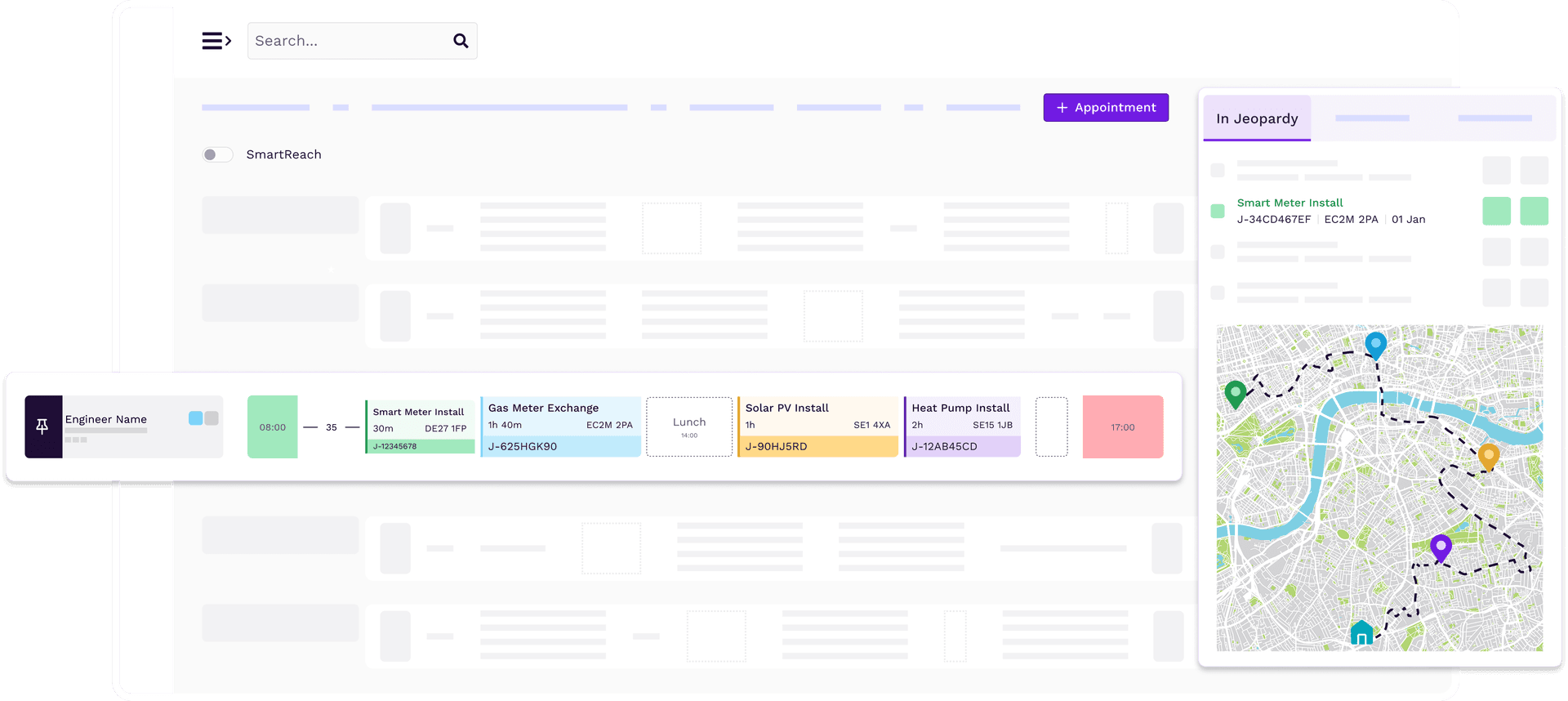Open Smart Meter Install jeopardy link
This screenshot has width=1568, height=701.
click(x=1290, y=203)
